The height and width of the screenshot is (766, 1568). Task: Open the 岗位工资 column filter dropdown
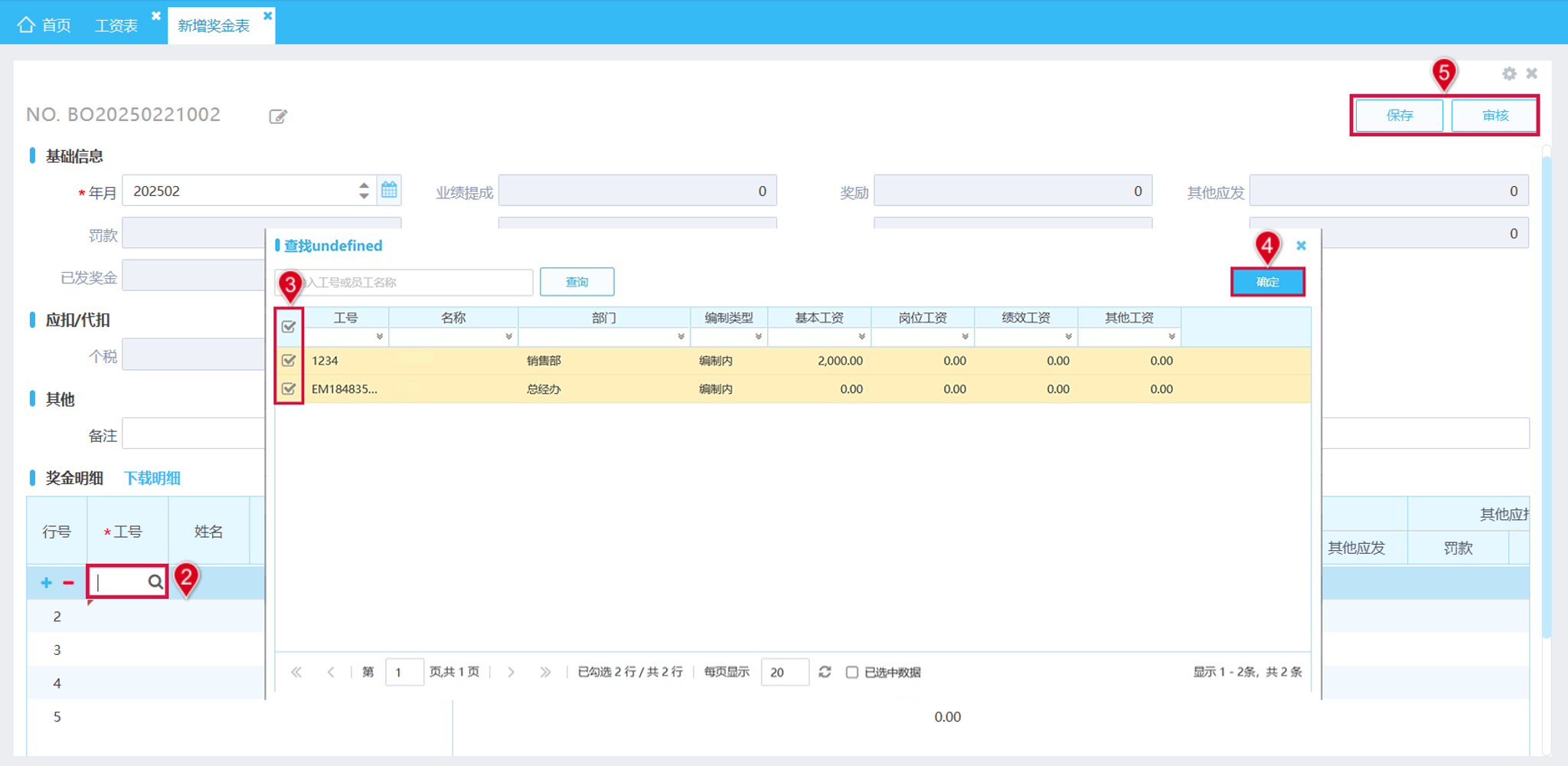(965, 336)
